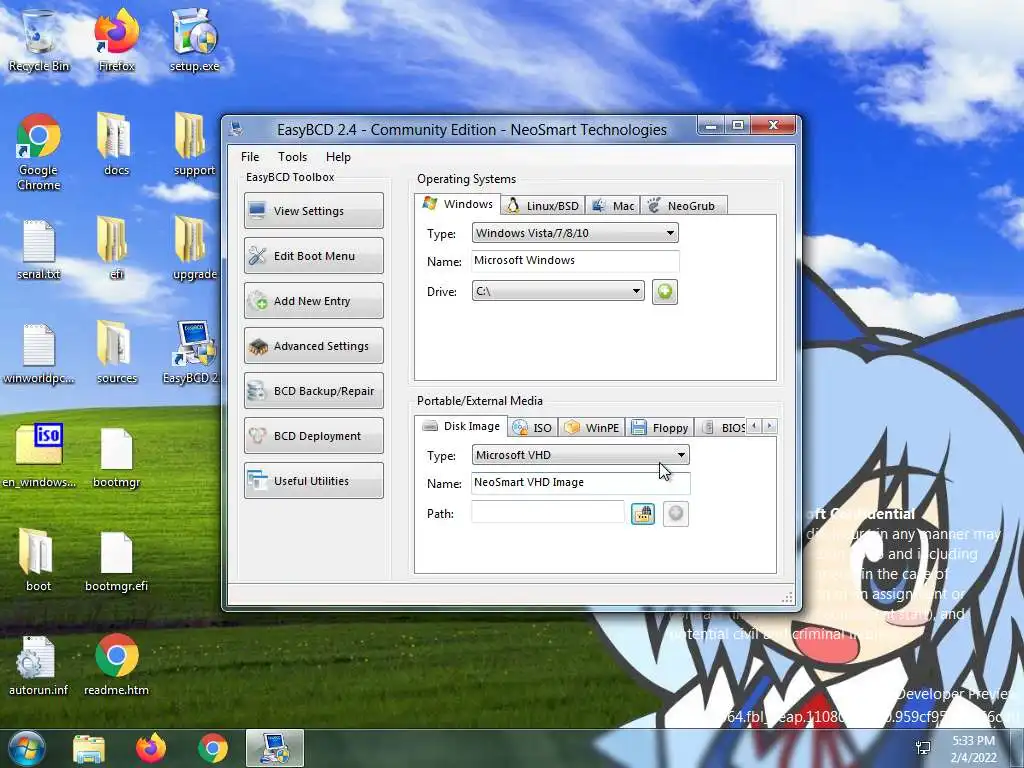Viewport: 1024px width, 768px height.
Task: Open Advanced Settings
Action: click(313, 345)
